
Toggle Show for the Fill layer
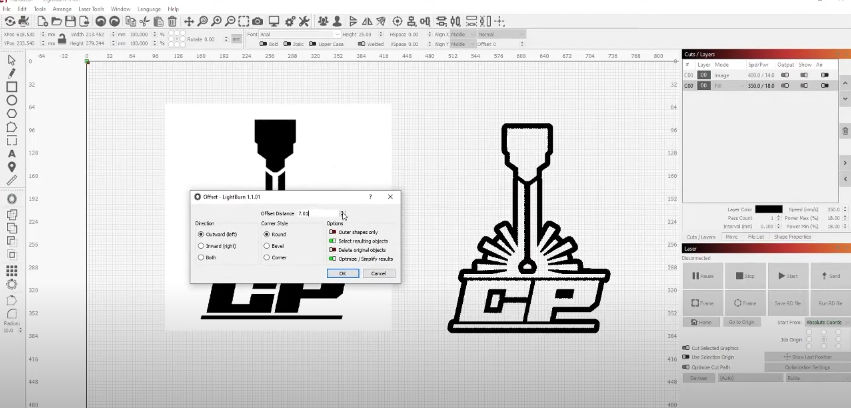804,86
